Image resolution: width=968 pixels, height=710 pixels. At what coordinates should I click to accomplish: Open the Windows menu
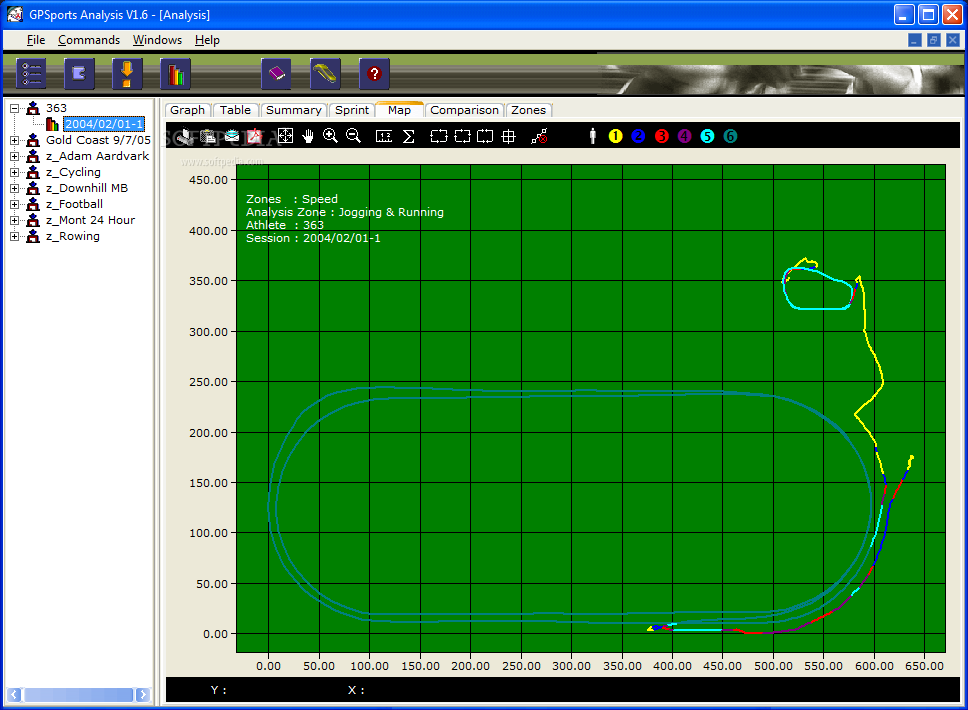(x=157, y=40)
